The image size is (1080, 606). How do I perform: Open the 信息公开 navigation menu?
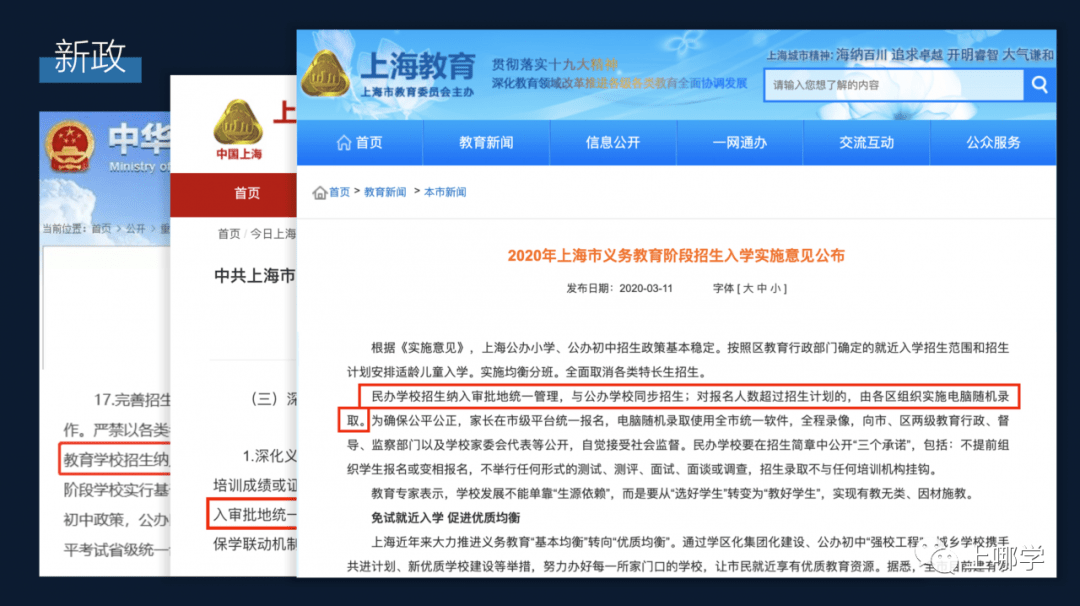[613, 142]
